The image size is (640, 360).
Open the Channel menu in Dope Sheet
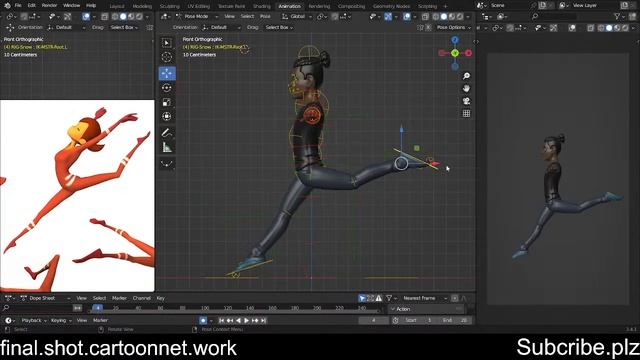tap(141, 298)
